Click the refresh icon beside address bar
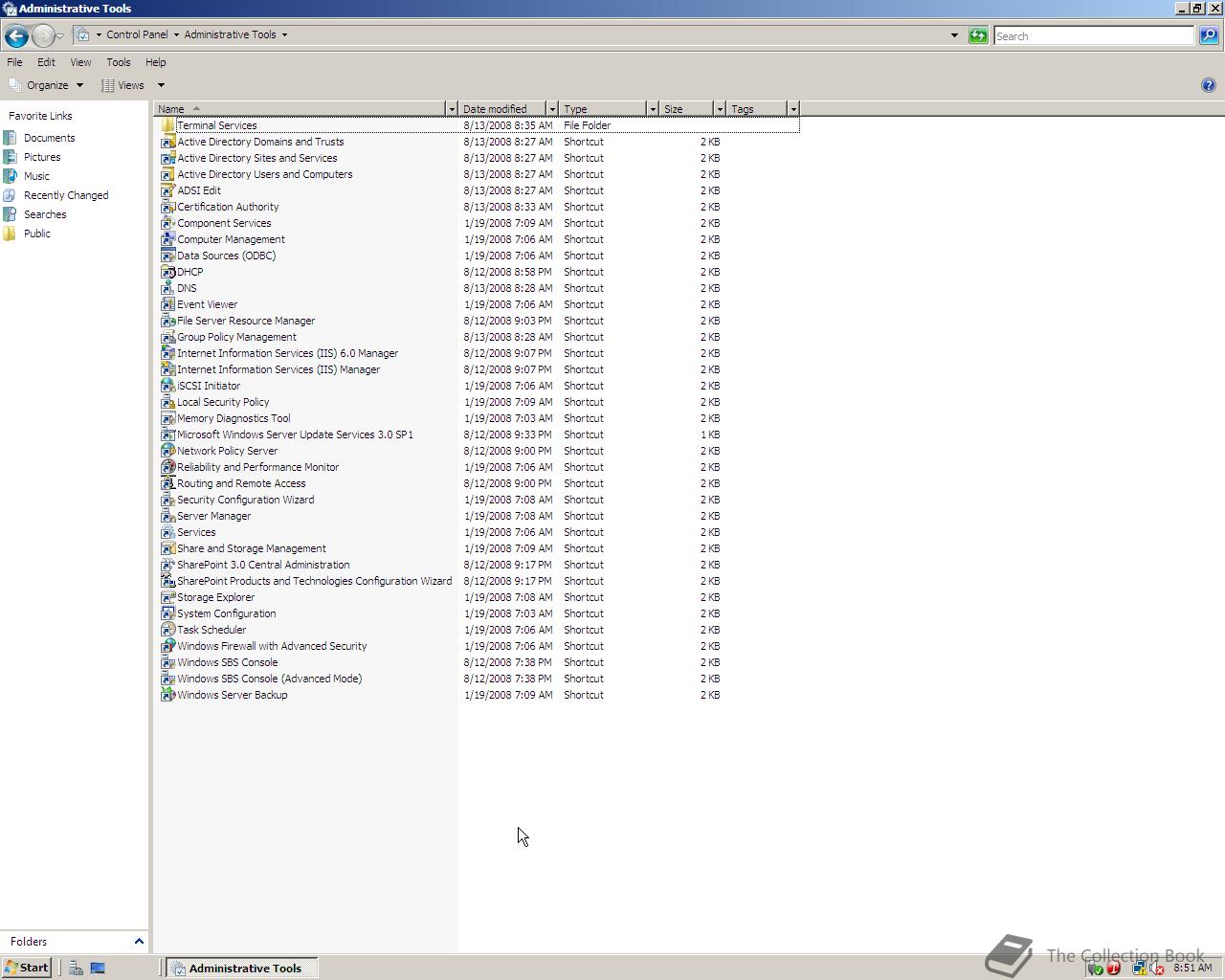Screen dimensions: 1225x980 coord(978,35)
